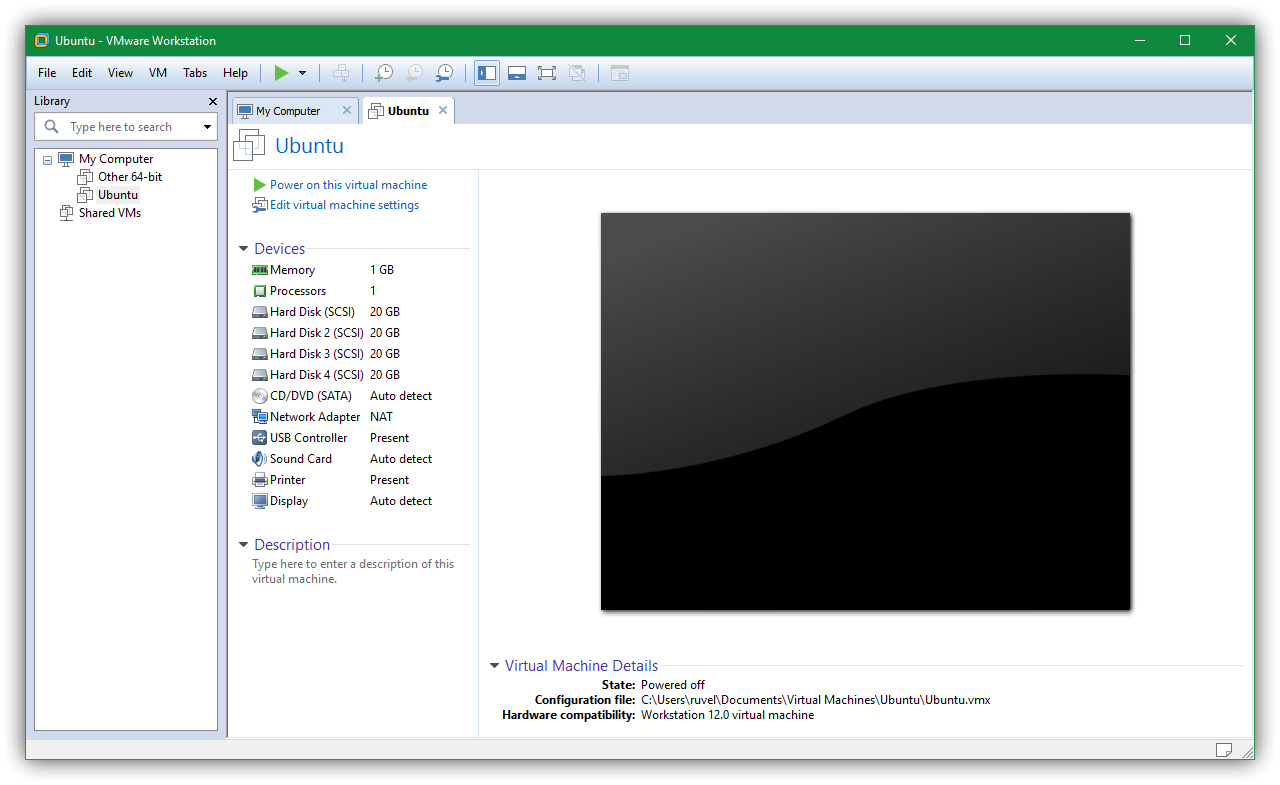Select Shared VMs in library tree
Image resolution: width=1280 pixels, height=785 pixels.
(x=110, y=213)
